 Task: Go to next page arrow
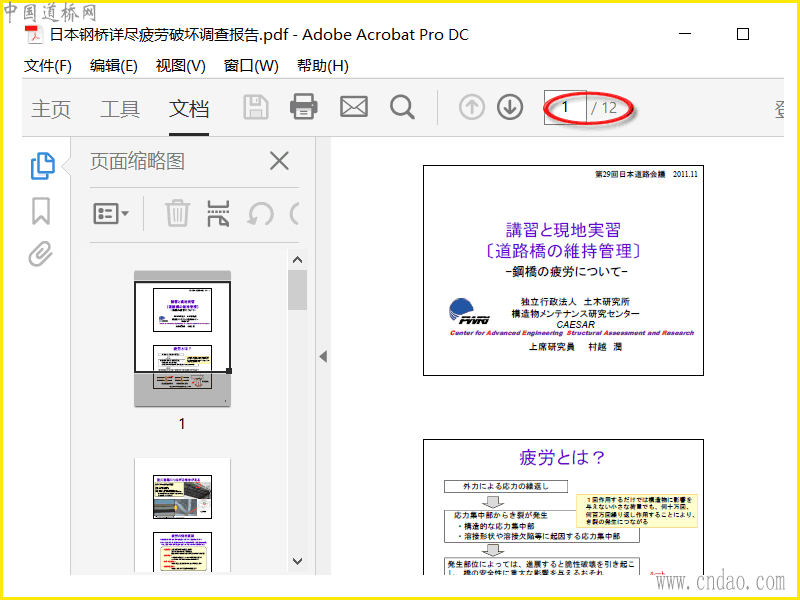pyautogui.click(x=510, y=108)
